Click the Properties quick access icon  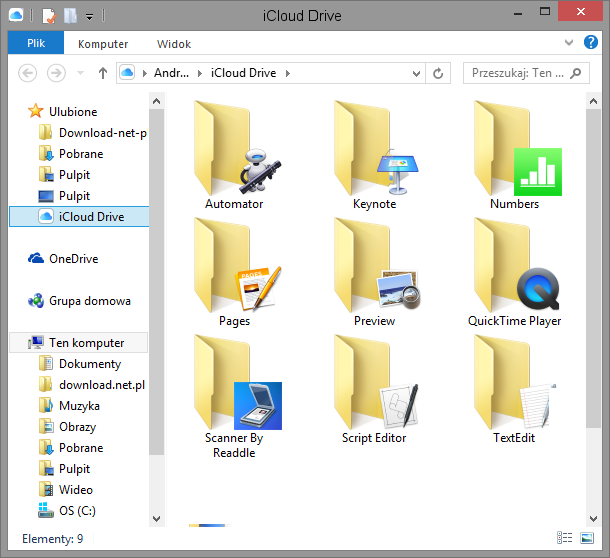point(49,16)
